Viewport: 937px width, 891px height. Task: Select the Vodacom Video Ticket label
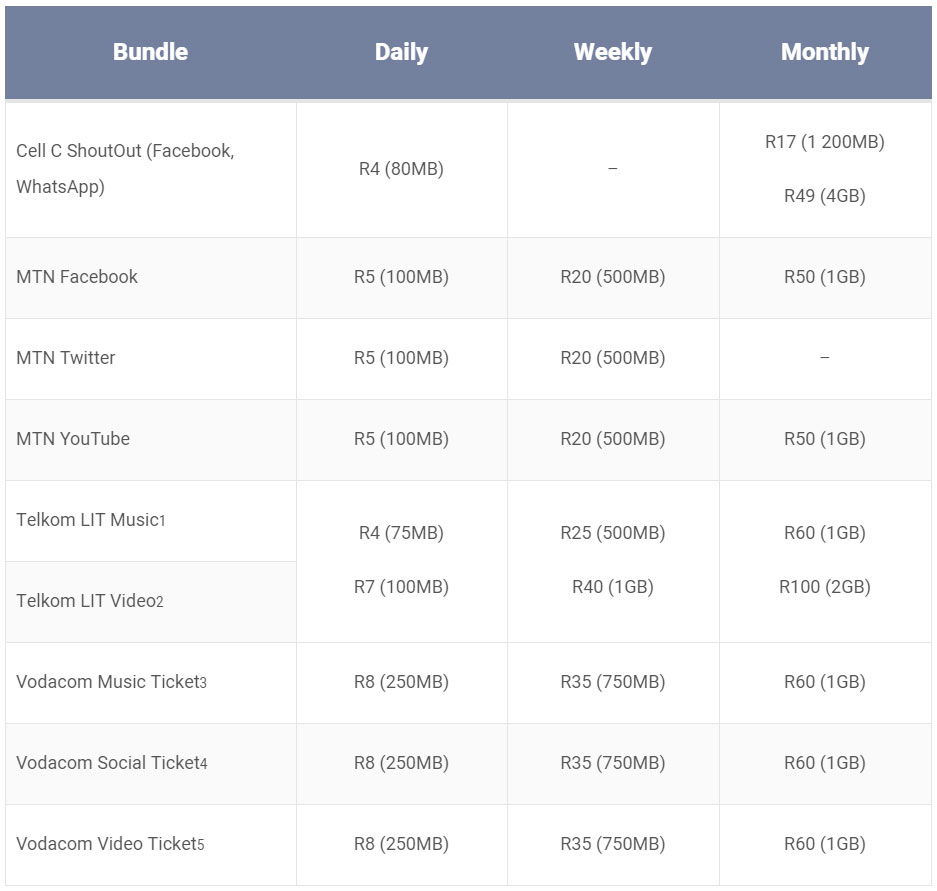110,844
